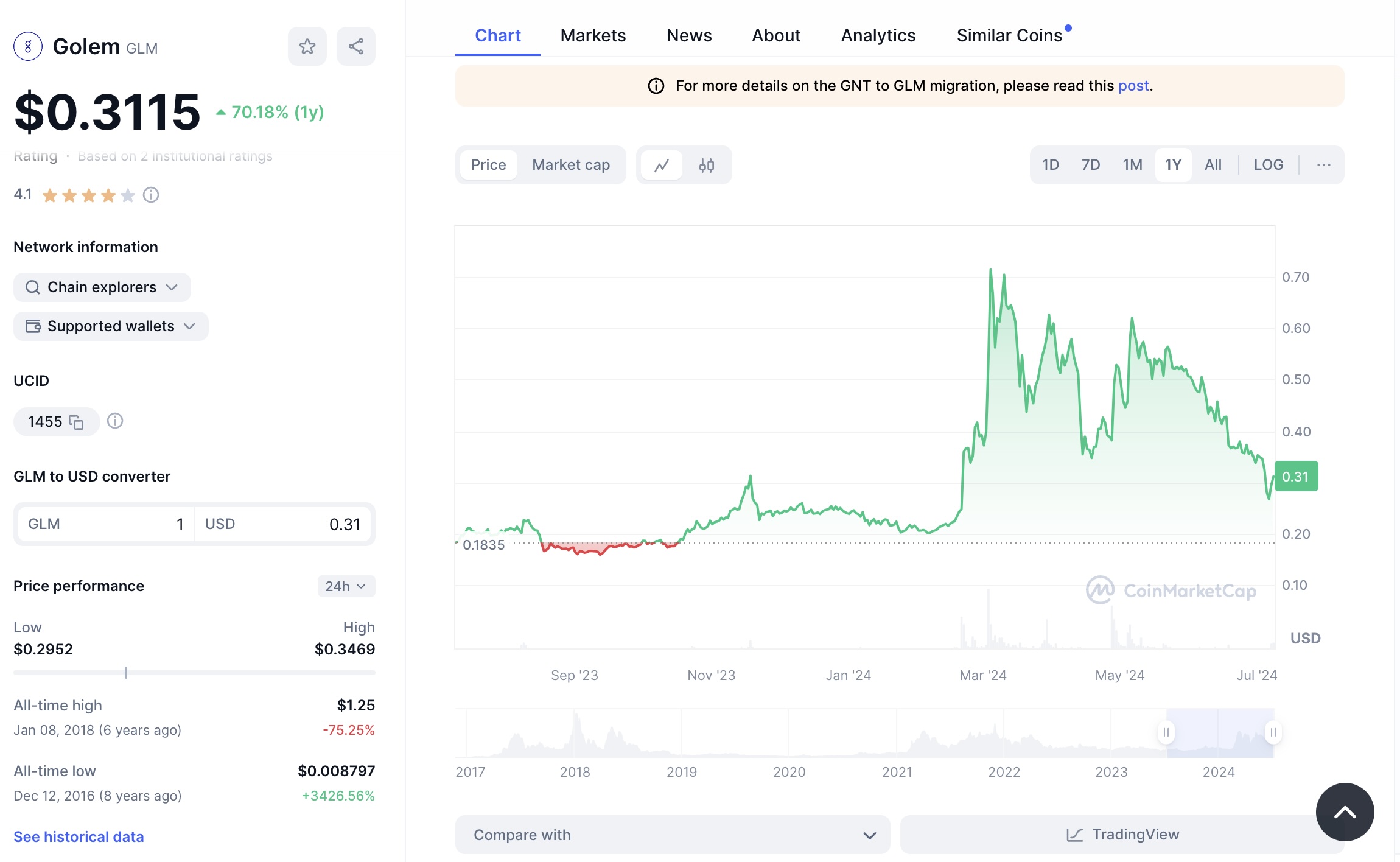Click the Golem coin logo icon
The width and height of the screenshot is (1400, 862).
coord(28,46)
